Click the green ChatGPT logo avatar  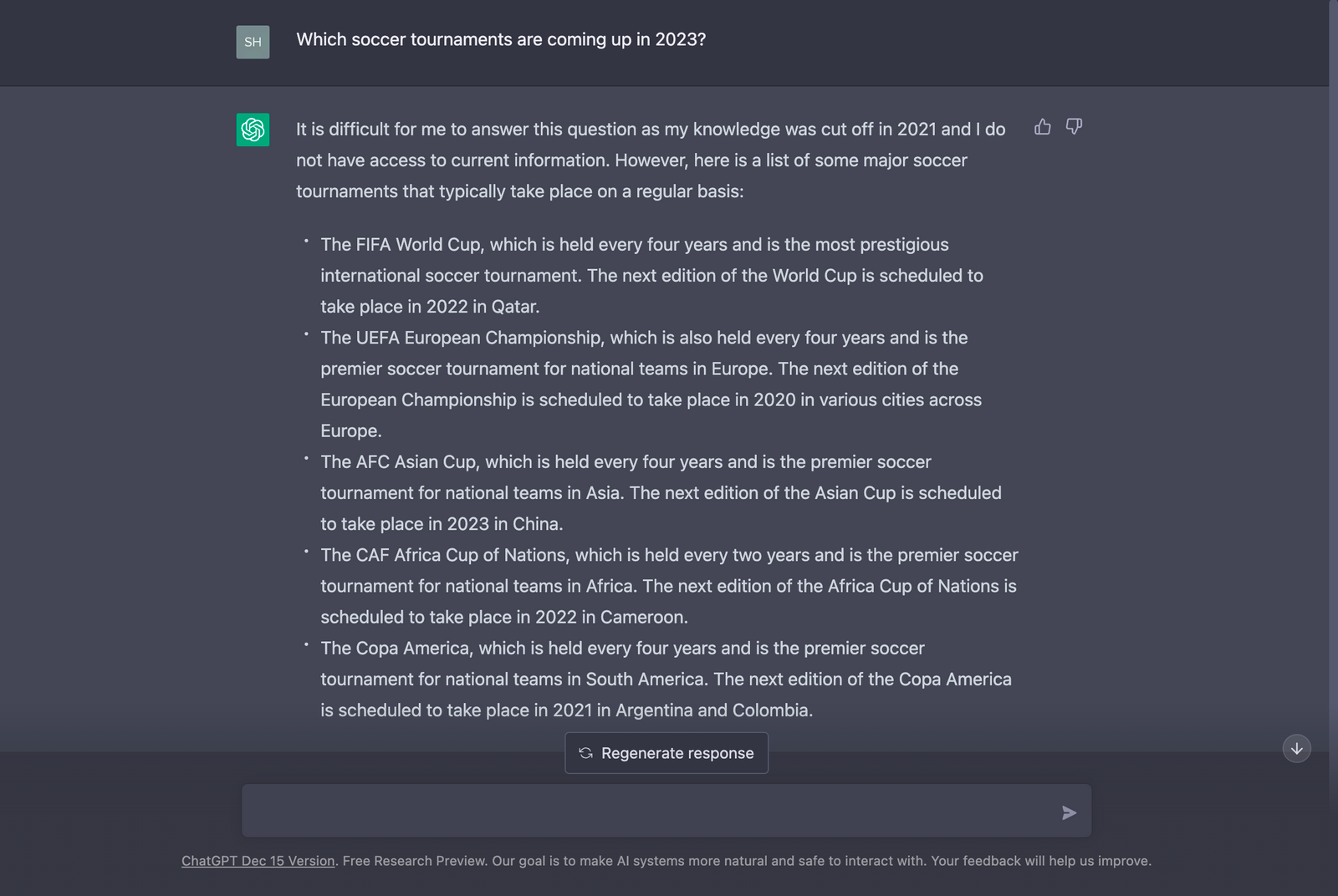point(253,130)
